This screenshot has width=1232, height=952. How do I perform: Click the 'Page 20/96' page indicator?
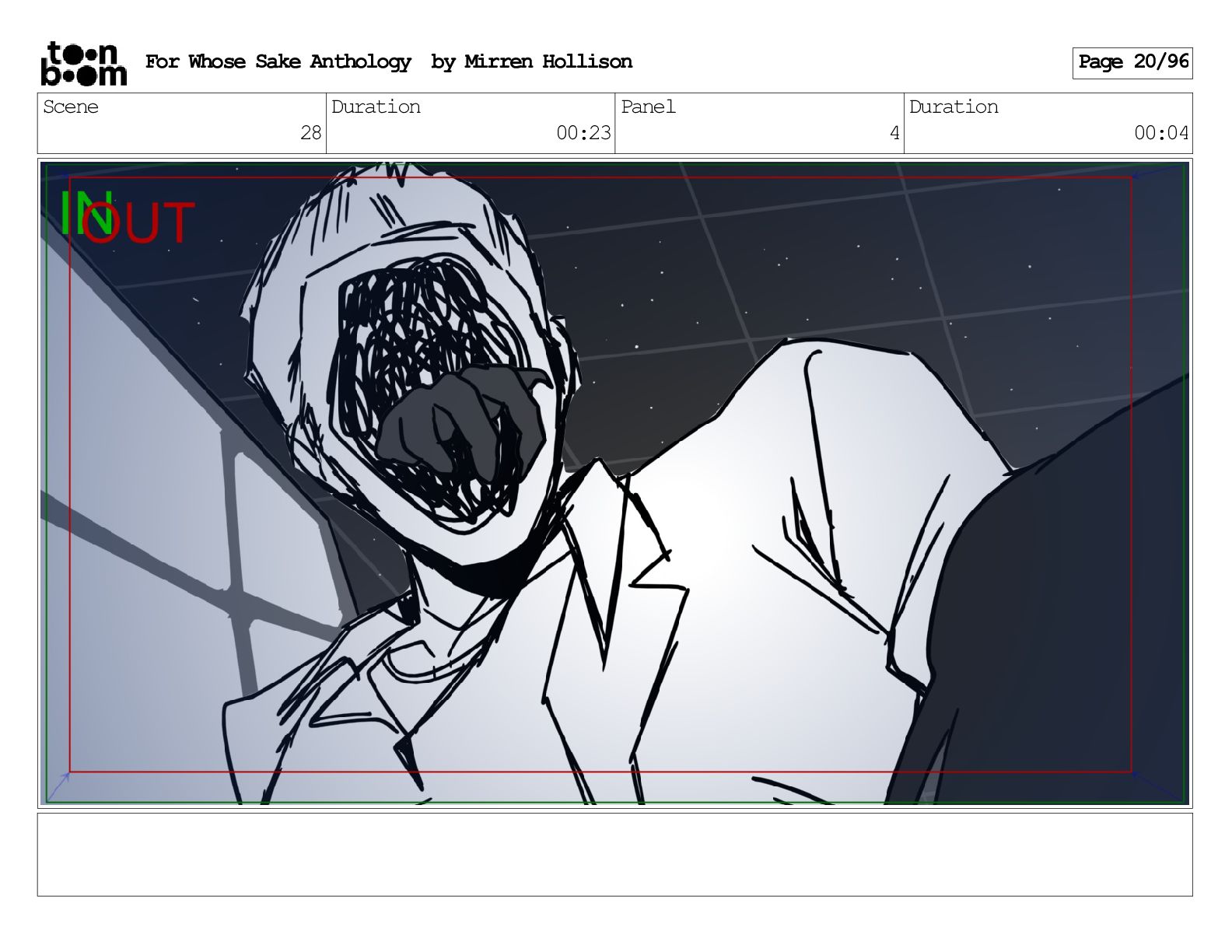1132,62
